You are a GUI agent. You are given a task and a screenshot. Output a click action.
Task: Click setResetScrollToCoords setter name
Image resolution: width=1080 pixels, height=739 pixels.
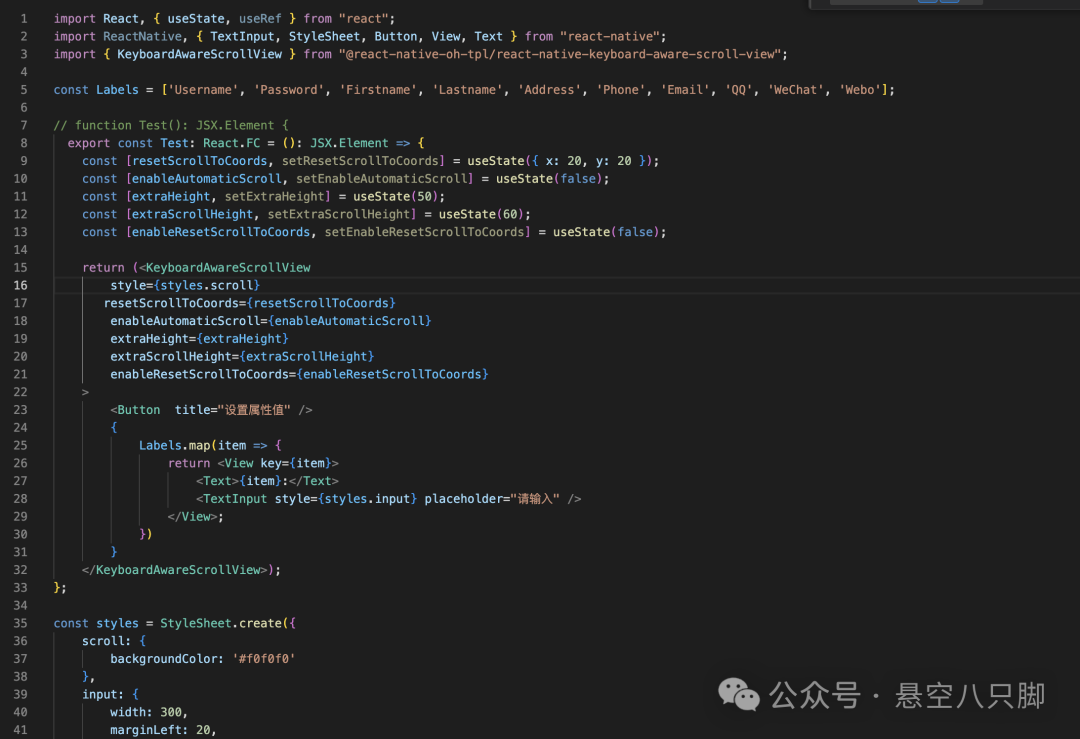pos(360,161)
